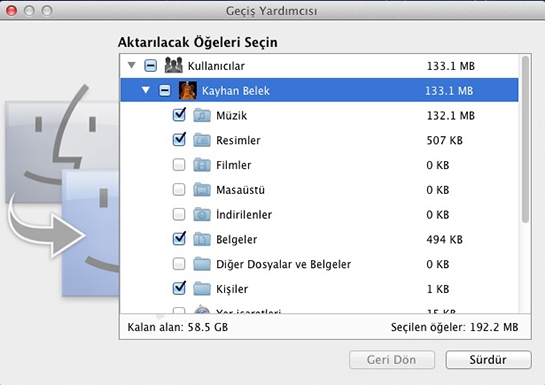Viewport: 545px width, 385px height.
Task: Click the 1 KB size value
Action: (x=438, y=289)
